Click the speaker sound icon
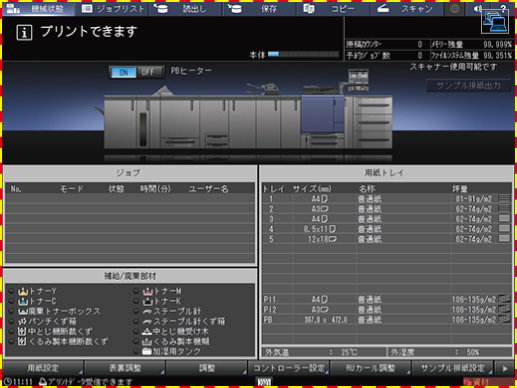 [x=477, y=9]
